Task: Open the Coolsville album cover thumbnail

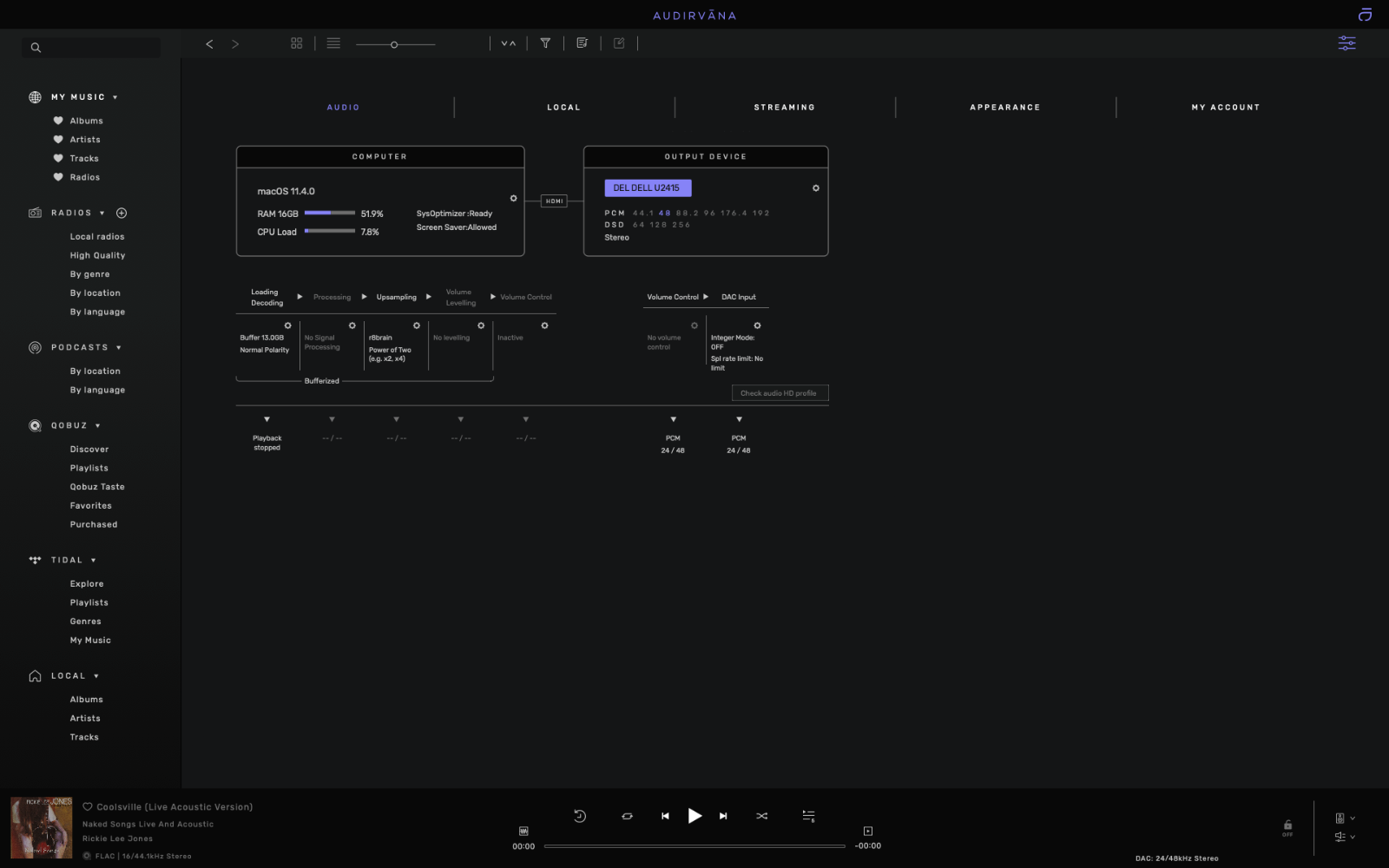Action: 42,828
